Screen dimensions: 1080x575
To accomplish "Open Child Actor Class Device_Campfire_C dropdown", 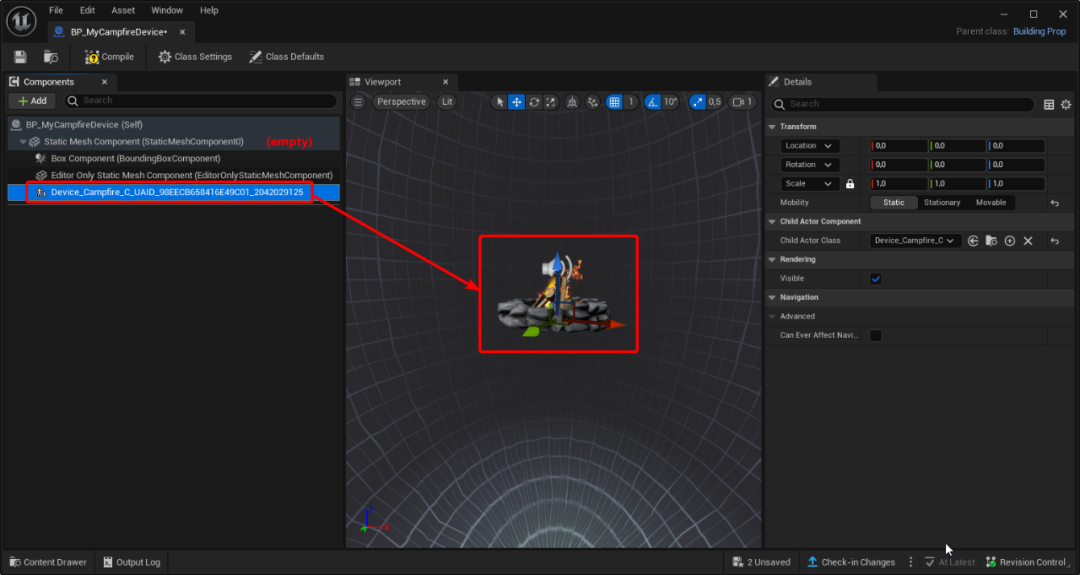I will tap(915, 240).
